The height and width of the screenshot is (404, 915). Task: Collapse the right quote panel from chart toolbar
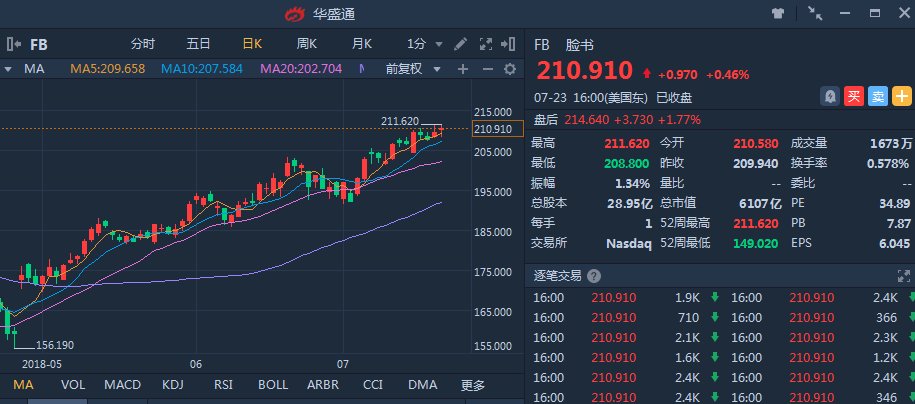click(508, 44)
